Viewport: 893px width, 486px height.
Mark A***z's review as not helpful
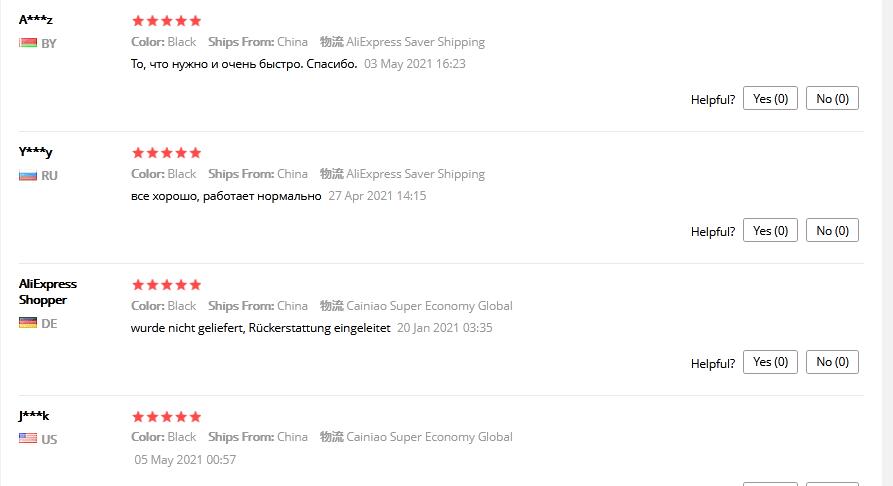coord(832,99)
